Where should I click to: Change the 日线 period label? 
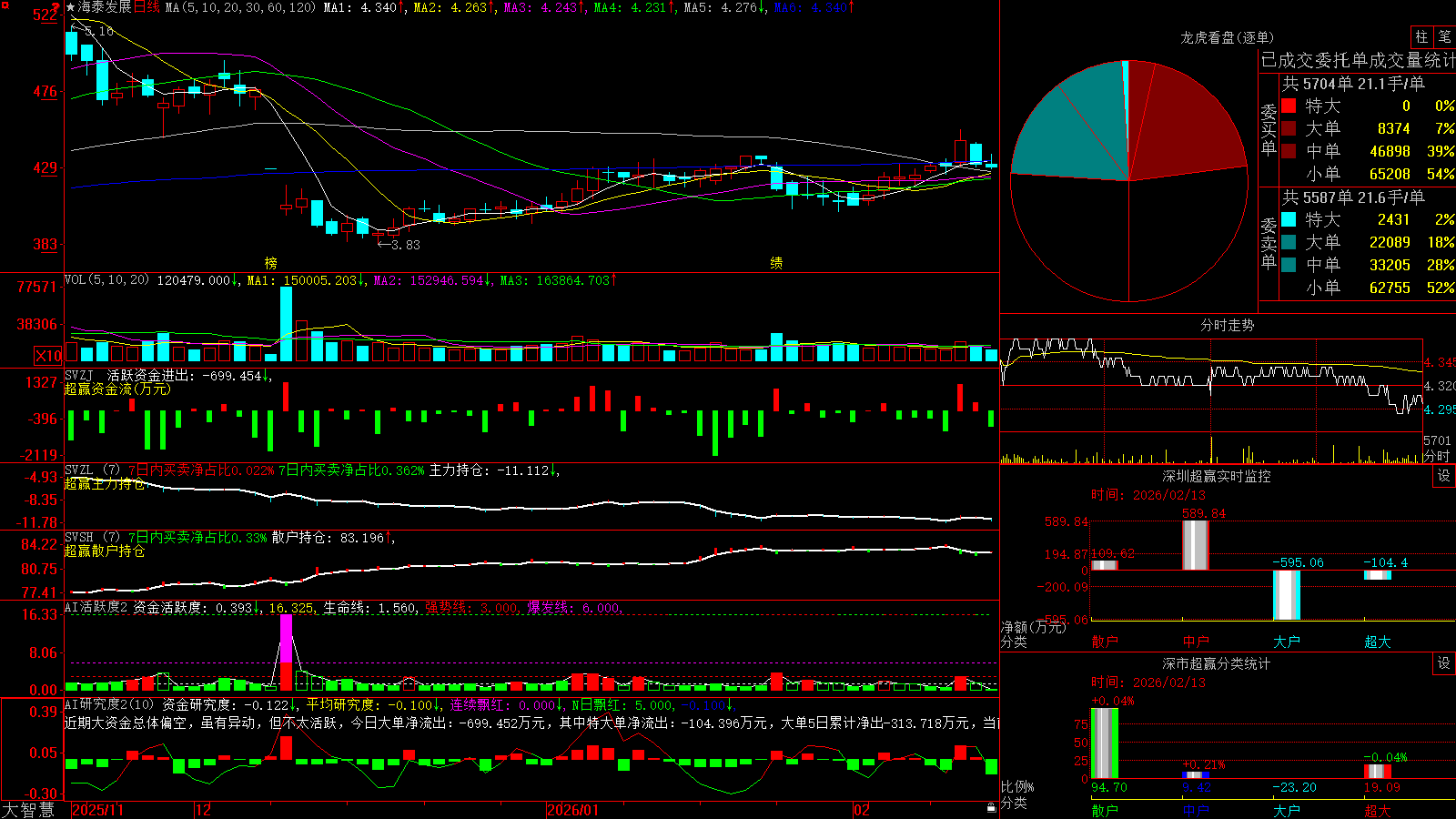tap(147, 7)
